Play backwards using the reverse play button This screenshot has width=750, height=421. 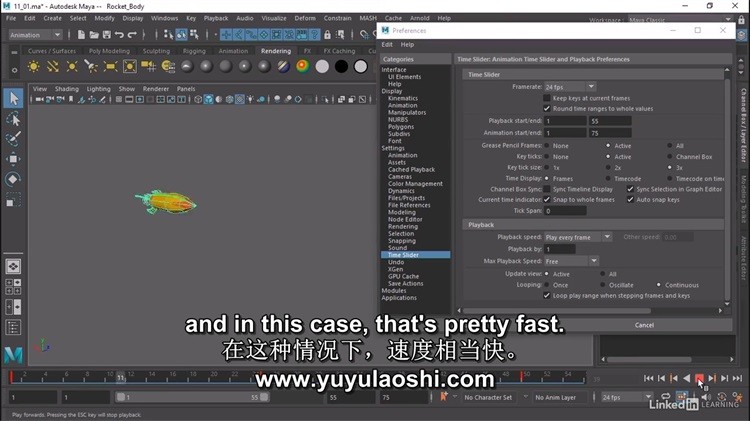pos(686,378)
